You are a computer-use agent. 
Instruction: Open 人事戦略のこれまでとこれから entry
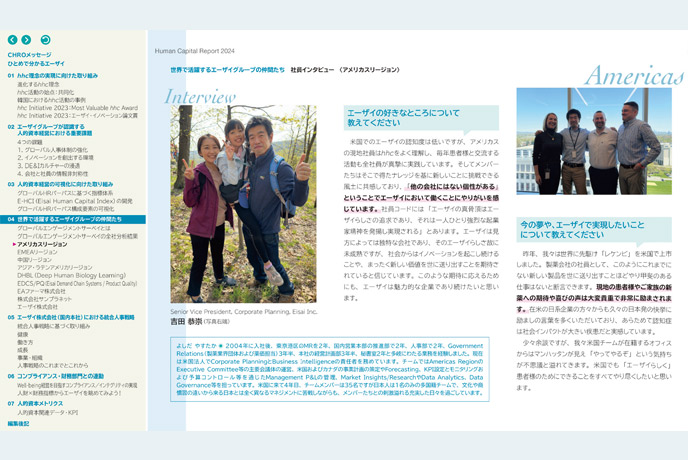coord(53,365)
